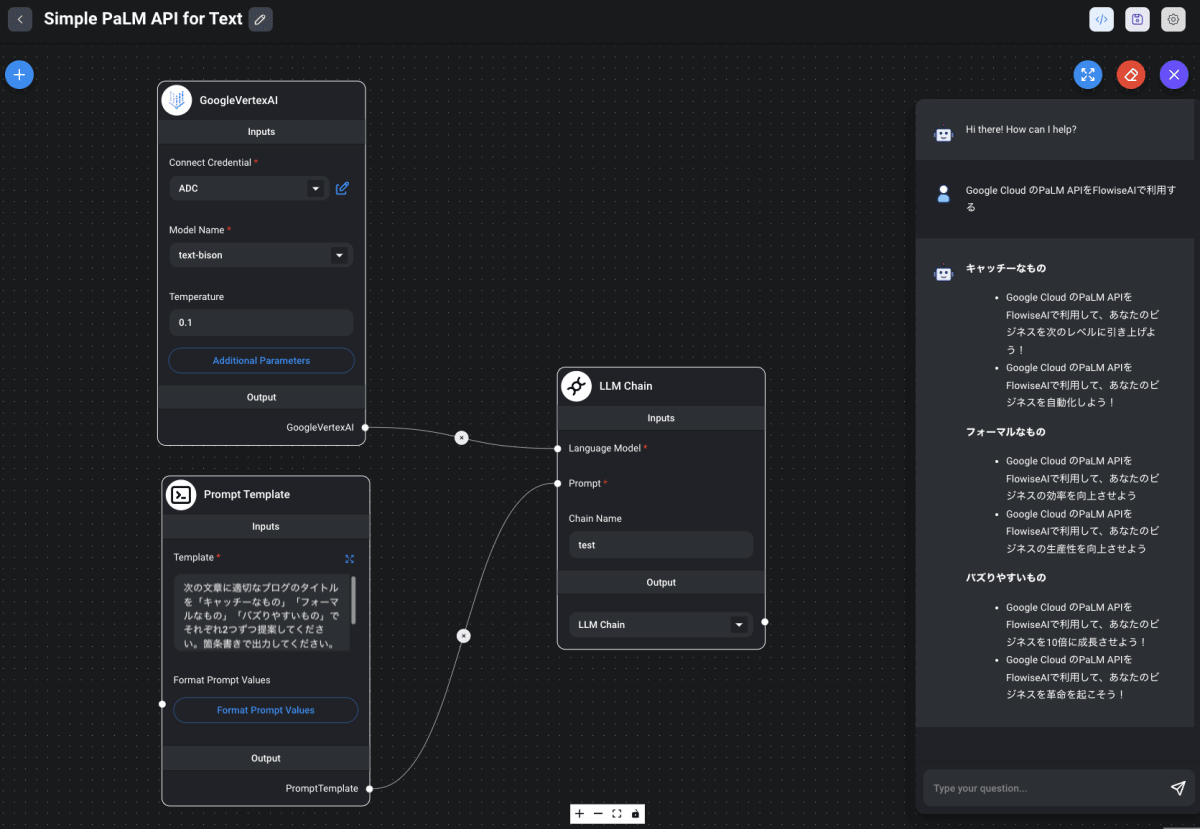The width and height of the screenshot is (1200, 829).
Task: Add a new node with the plus button
Action: (x=19, y=75)
